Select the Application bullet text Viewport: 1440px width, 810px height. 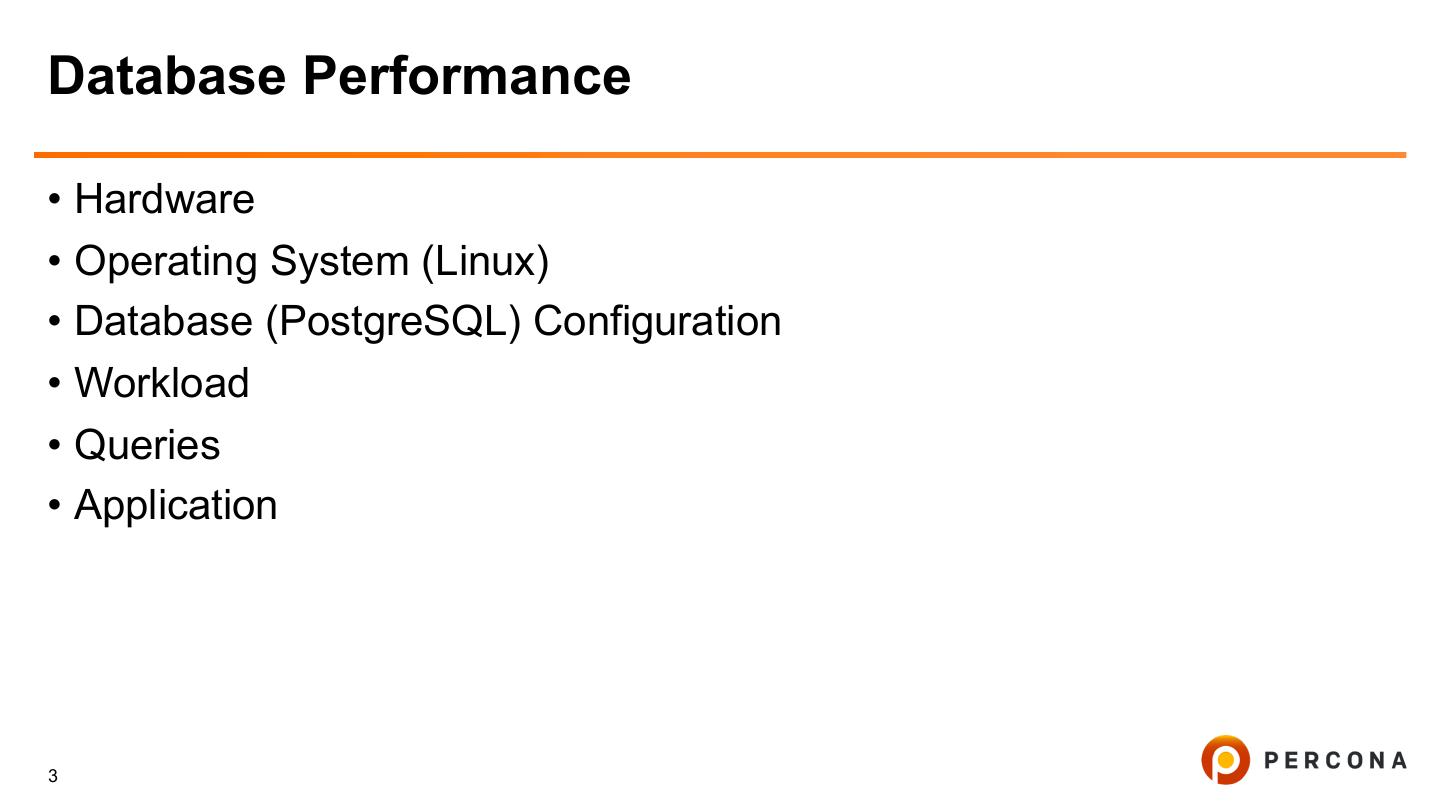click(176, 506)
